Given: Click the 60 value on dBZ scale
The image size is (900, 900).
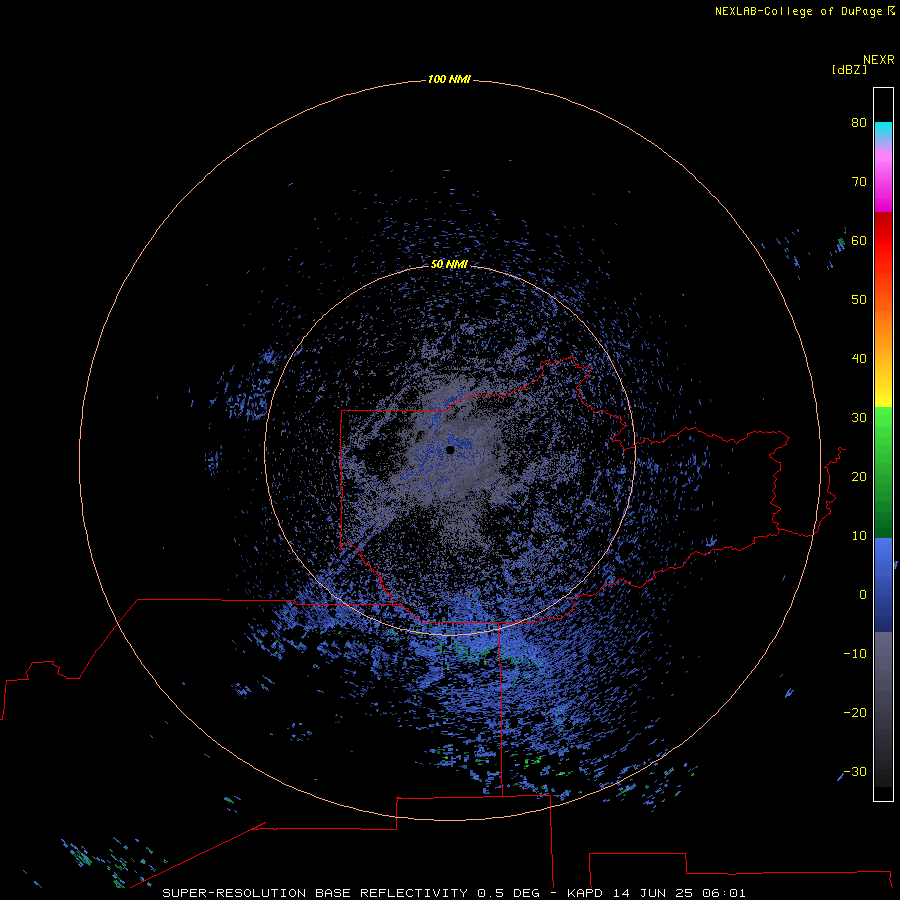Looking at the screenshot, I should [x=859, y=240].
